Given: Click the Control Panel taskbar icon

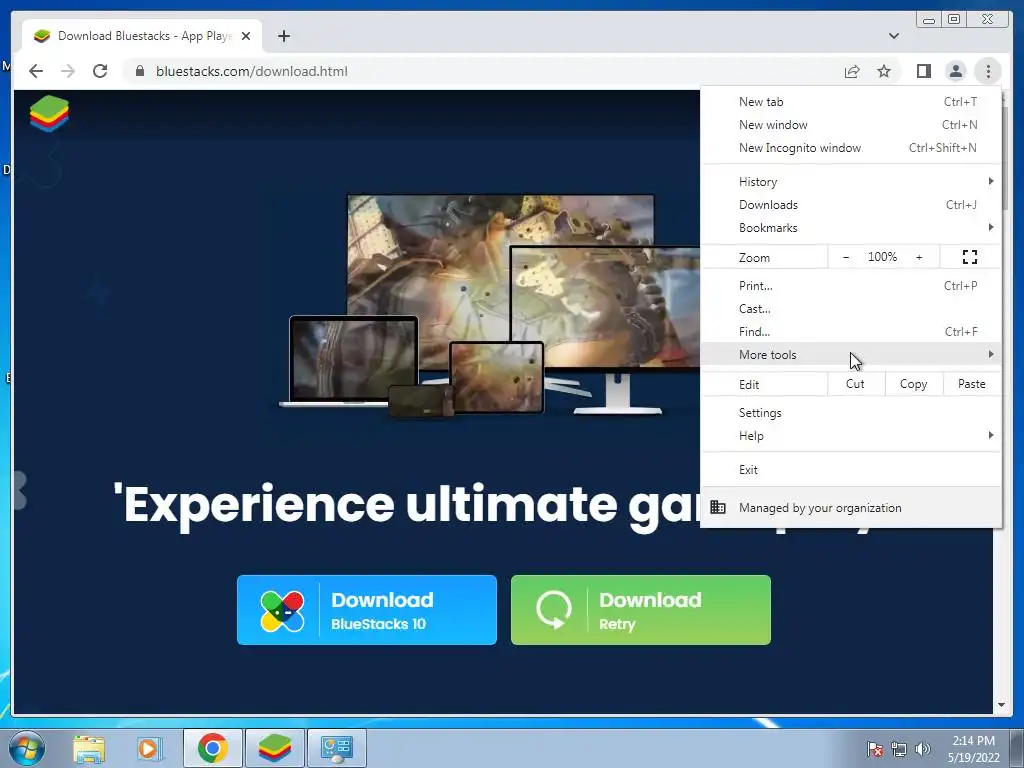Looking at the screenshot, I should (x=337, y=748).
